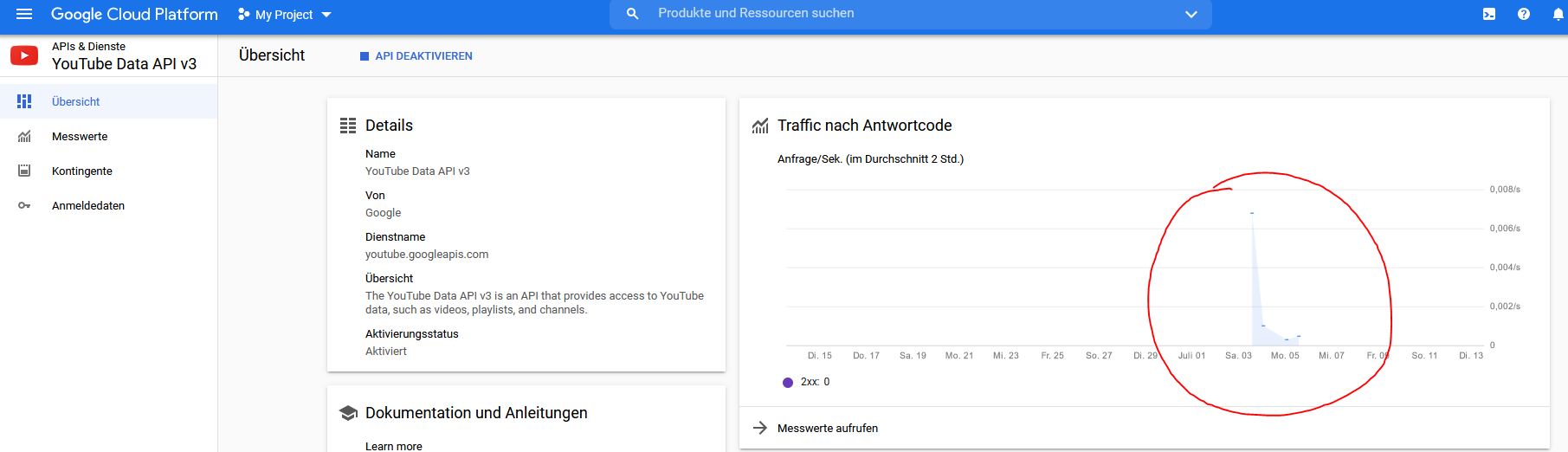Image resolution: width=1568 pixels, height=452 pixels.
Task: Click the Learn more link
Action: (x=394, y=446)
